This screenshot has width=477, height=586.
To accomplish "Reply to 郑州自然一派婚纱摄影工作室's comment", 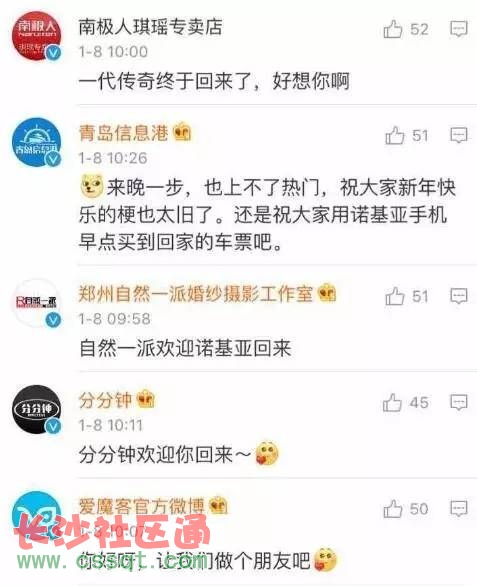I will point(458,296).
